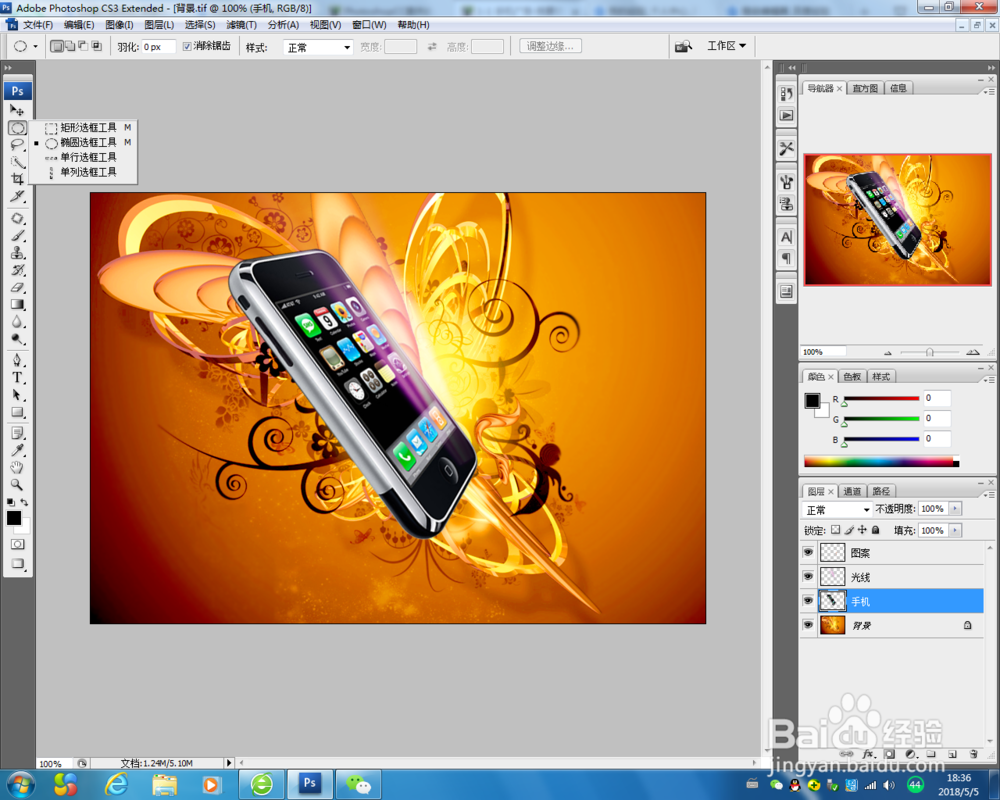
Task: Select the Brush tool
Action: tap(17, 236)
